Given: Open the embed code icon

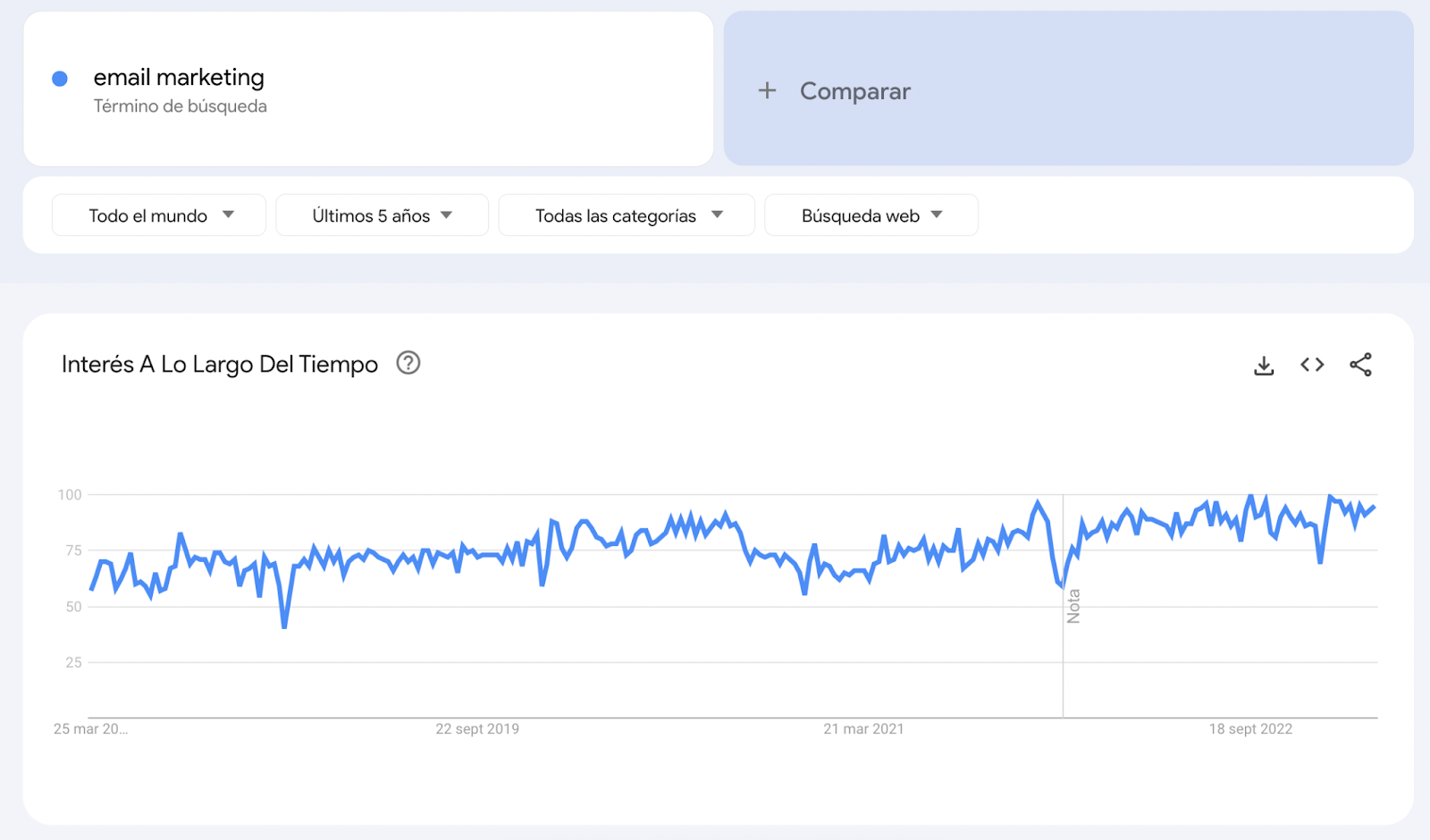Looking at the screenshot, I should [1312, 365].
